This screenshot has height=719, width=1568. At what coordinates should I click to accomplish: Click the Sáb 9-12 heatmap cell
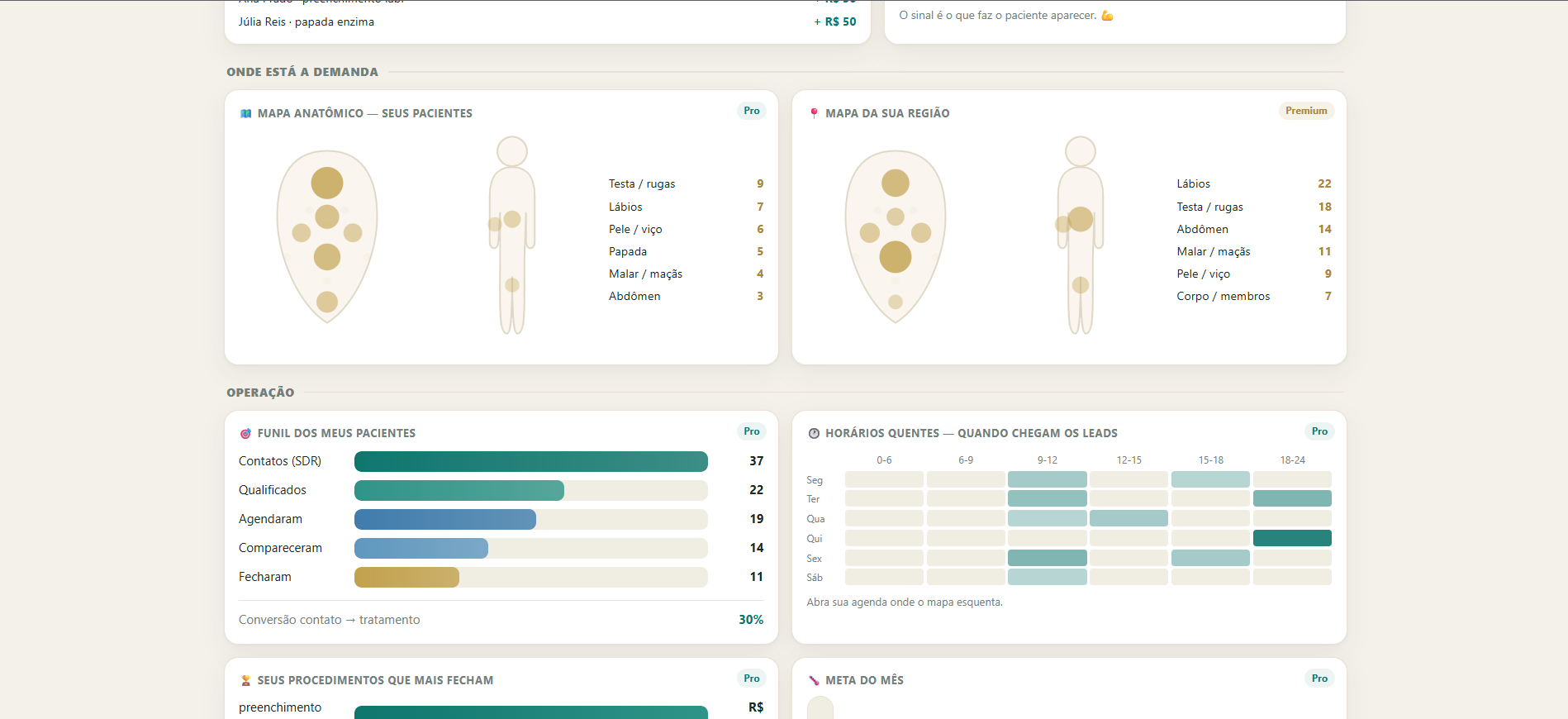(1047, 577)
